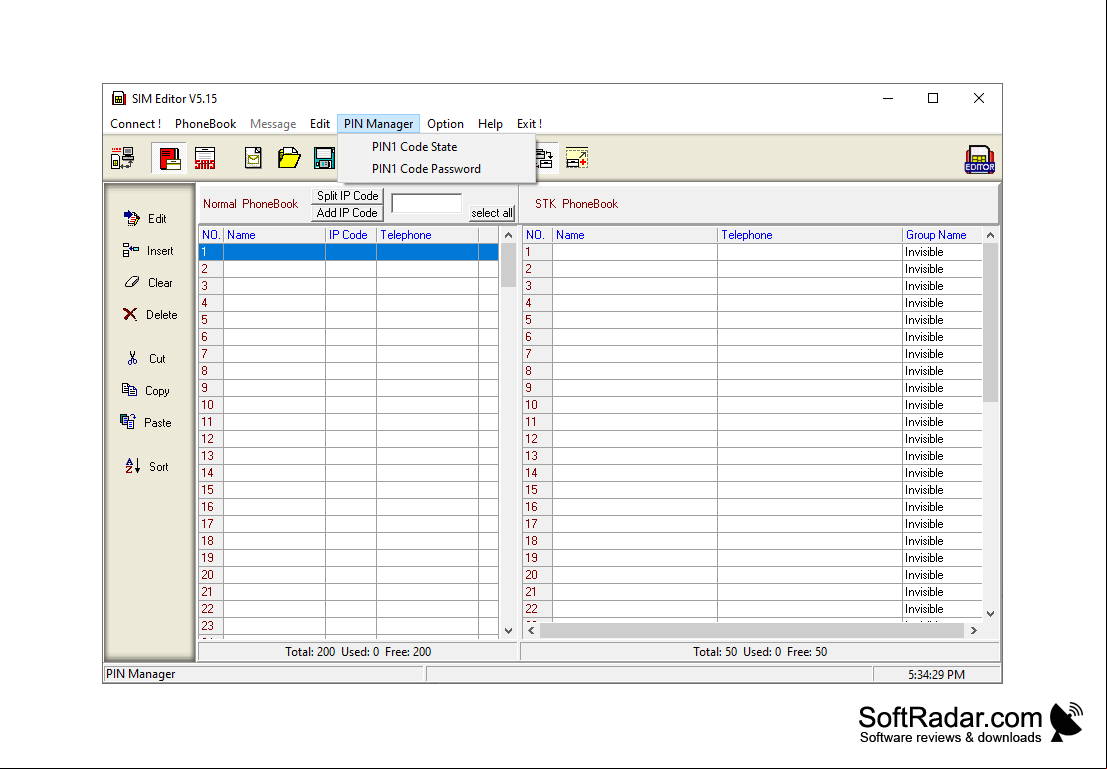Click the Split IP Code button
Screen dimensions: 1107x769
coord(347,196)
